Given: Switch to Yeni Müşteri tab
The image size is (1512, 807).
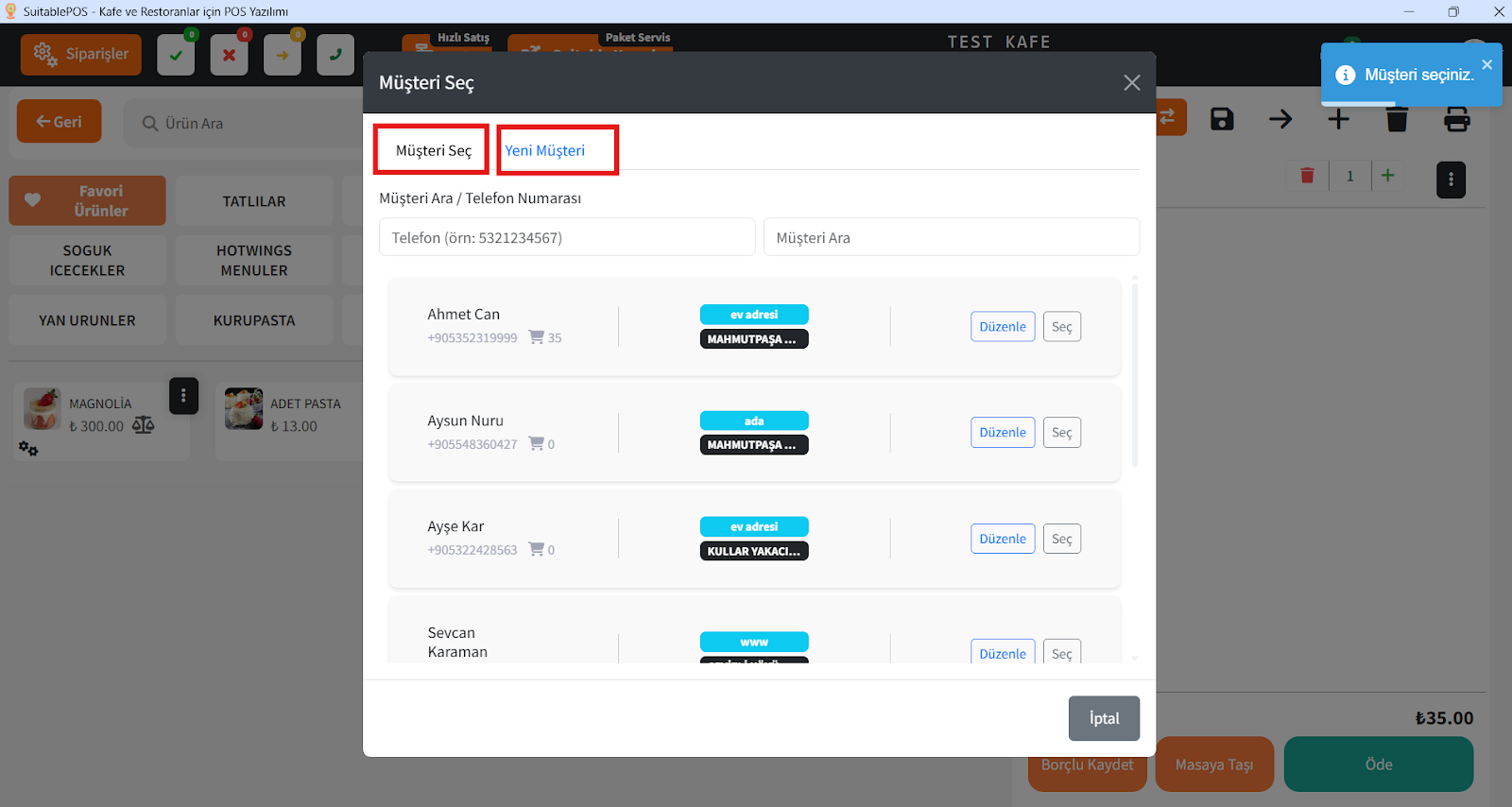Looking at the screenshot, I should click(545, 150).
